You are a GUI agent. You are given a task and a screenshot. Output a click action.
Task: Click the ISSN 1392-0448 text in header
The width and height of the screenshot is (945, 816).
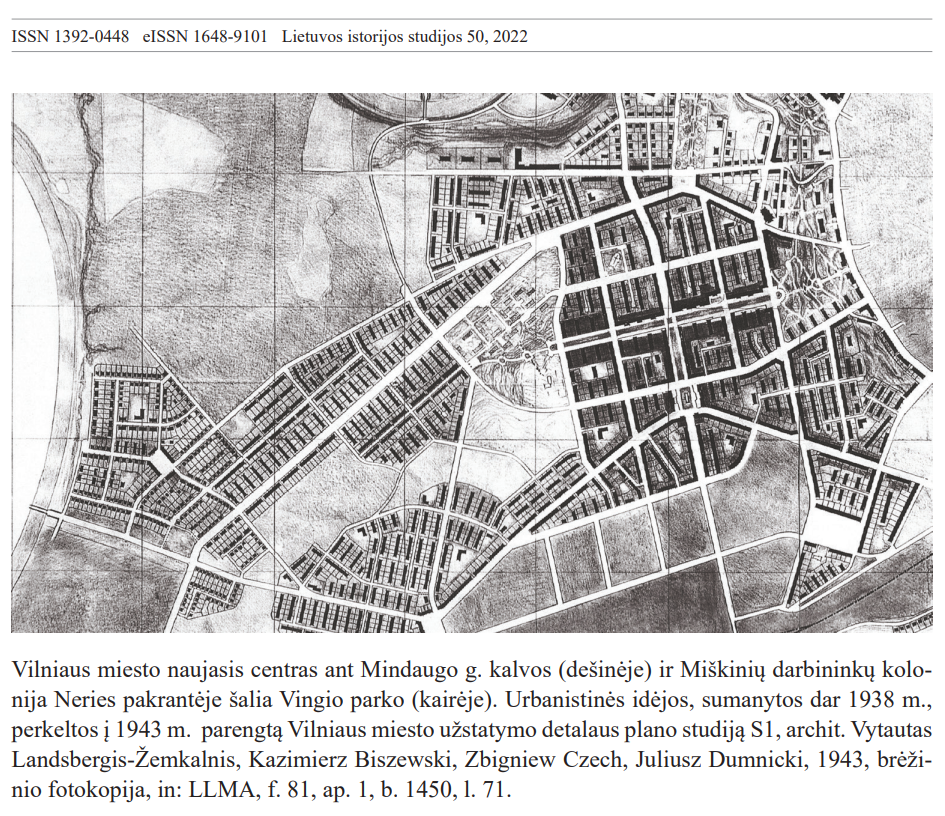(71, 37)
